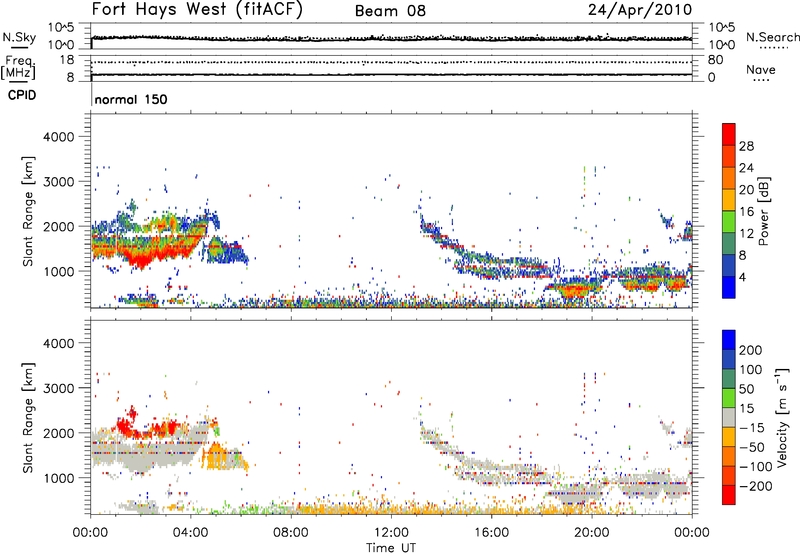Select the 16:00 time tick label

491,533
